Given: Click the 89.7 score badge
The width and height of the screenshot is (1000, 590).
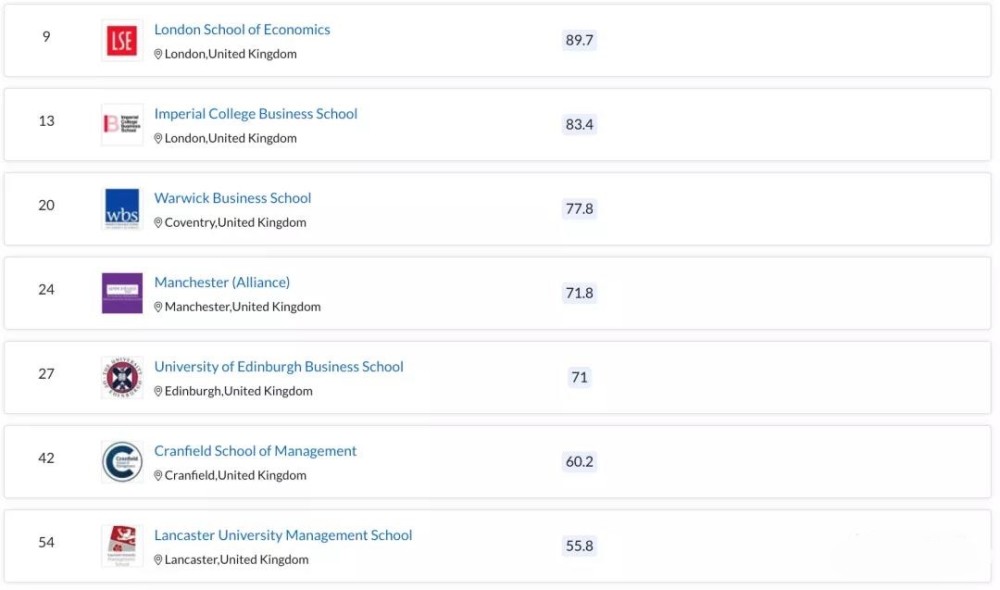Looking at the screenshot, I should 579,40.
